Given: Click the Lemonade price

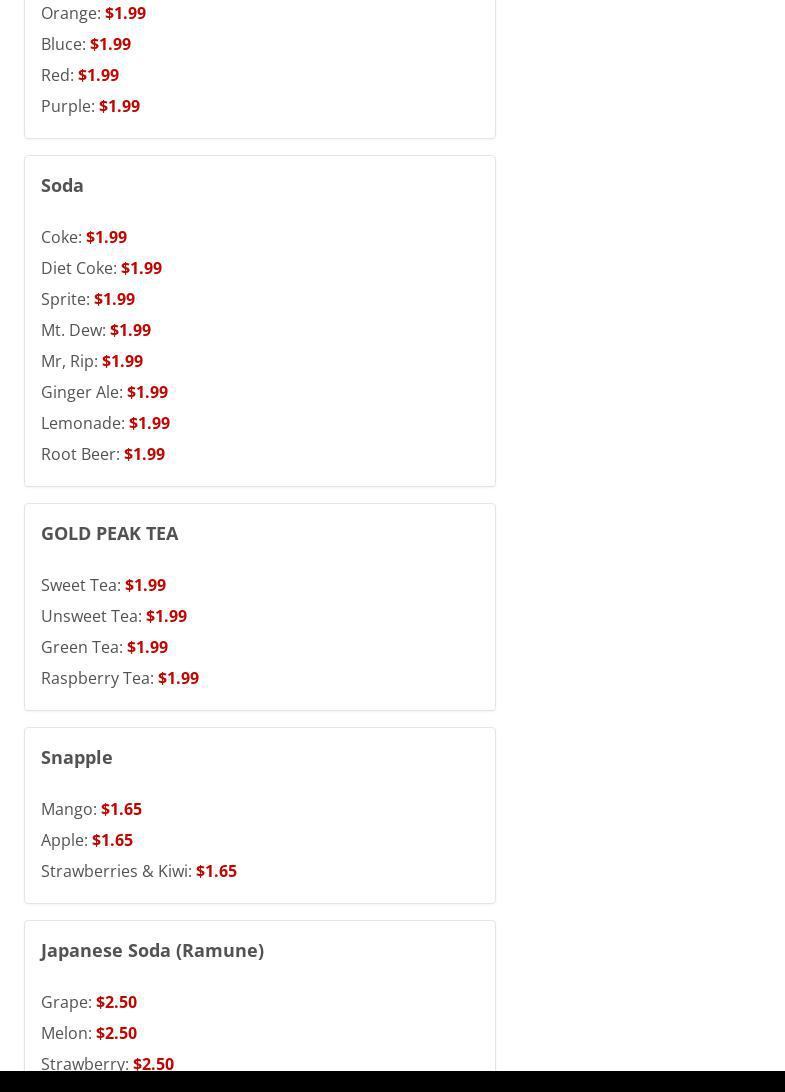Looking at the screenshot, I should tap(149, 423).
